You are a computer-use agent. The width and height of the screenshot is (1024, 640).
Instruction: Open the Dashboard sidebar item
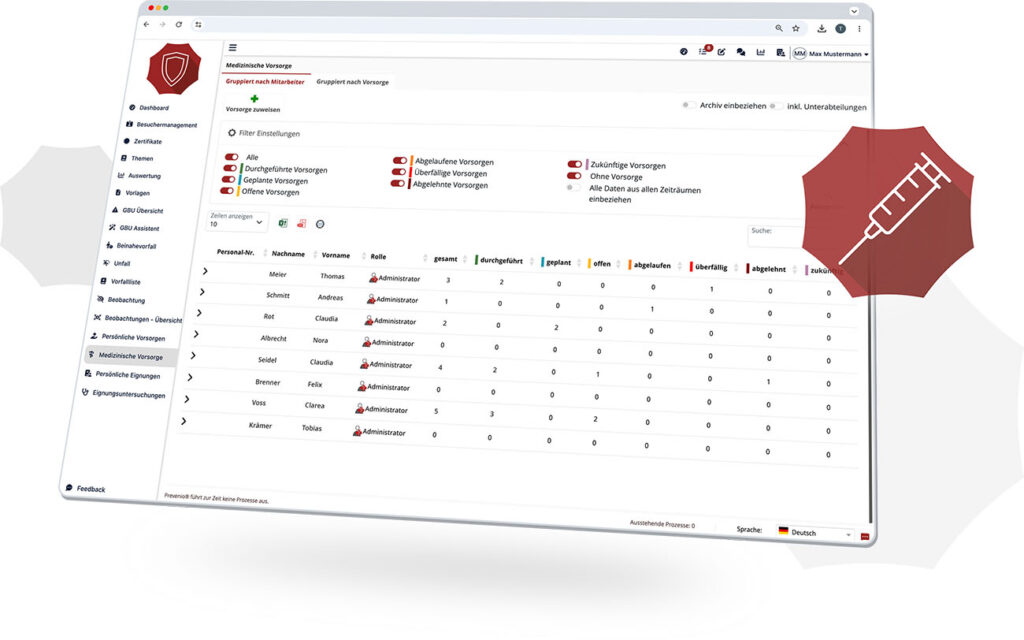click(x=149, y=108)
